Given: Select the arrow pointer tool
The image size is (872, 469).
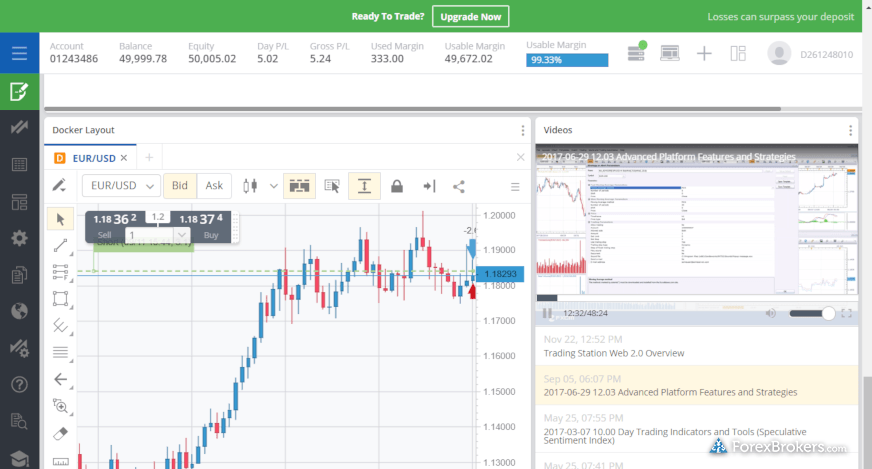Looking at the screenshot, I should 61,219.
